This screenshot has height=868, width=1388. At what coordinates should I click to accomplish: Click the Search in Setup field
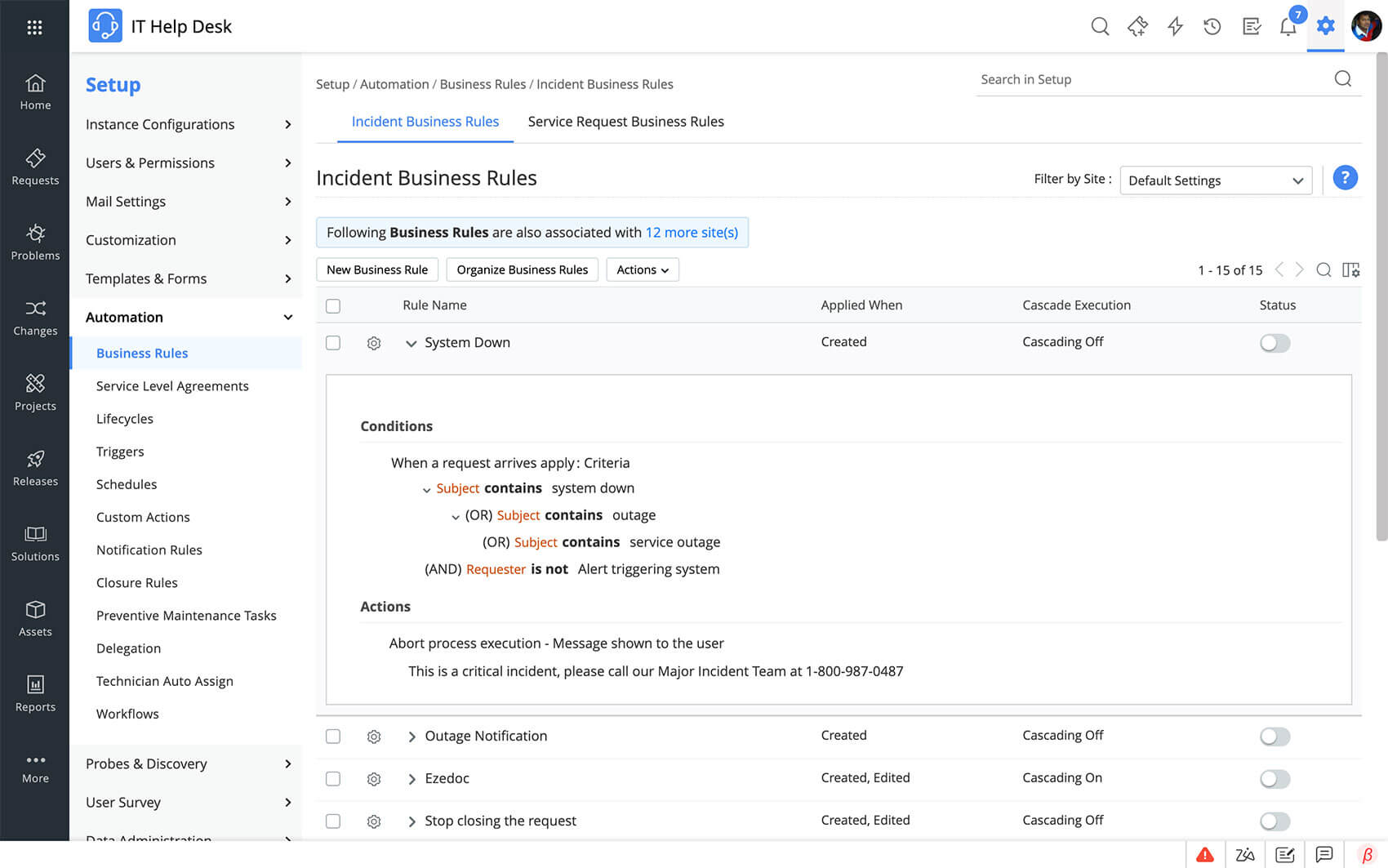(1151, 79)
